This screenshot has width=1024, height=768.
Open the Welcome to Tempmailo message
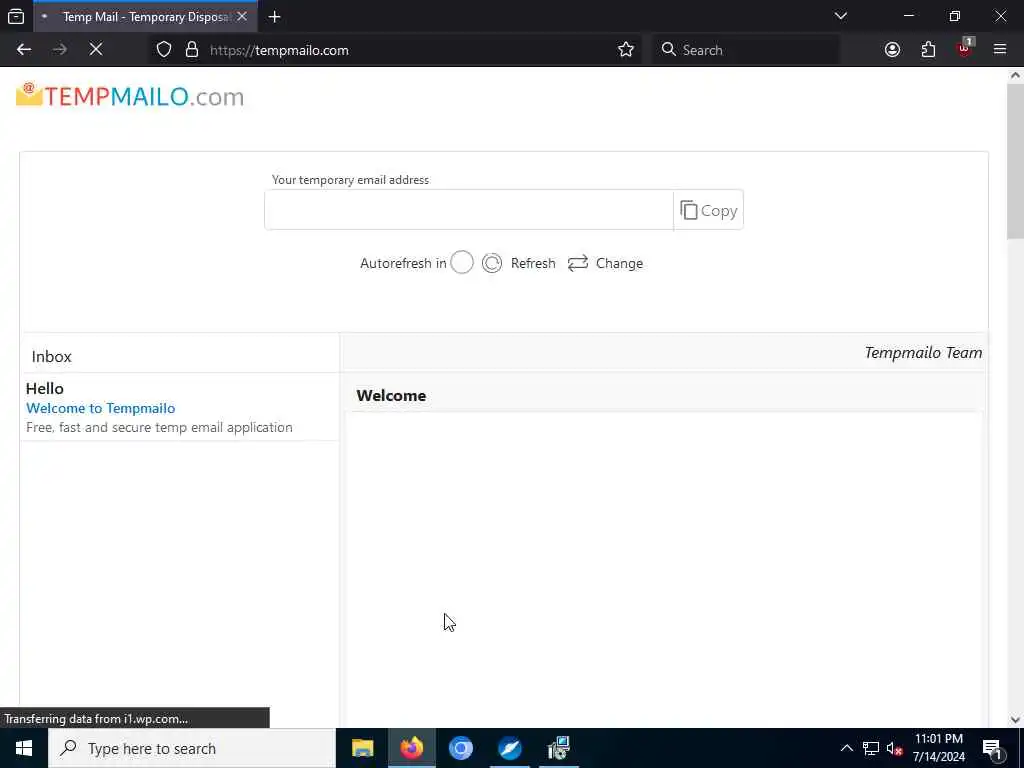pyautogui.click(x=101, y=408)
